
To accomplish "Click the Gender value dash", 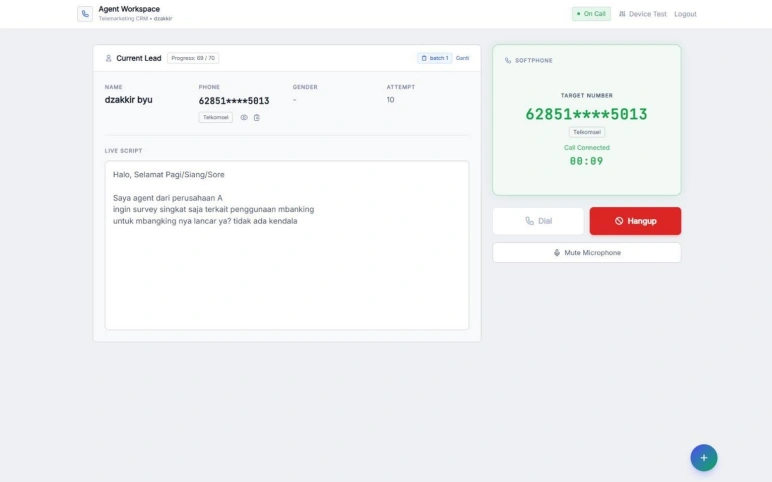I will pos(294,100).
